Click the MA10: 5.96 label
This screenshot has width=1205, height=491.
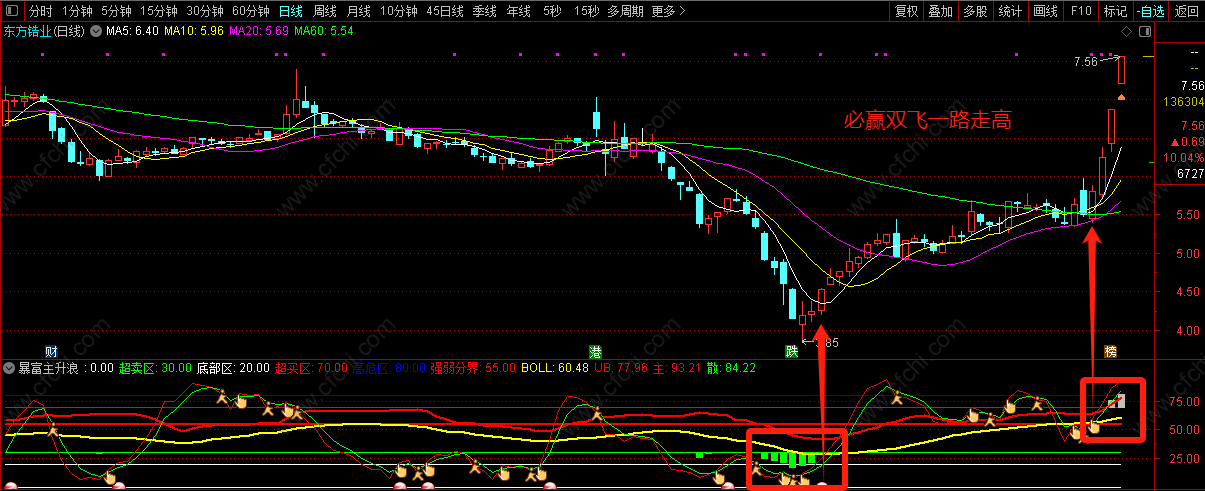coord(194,32)
